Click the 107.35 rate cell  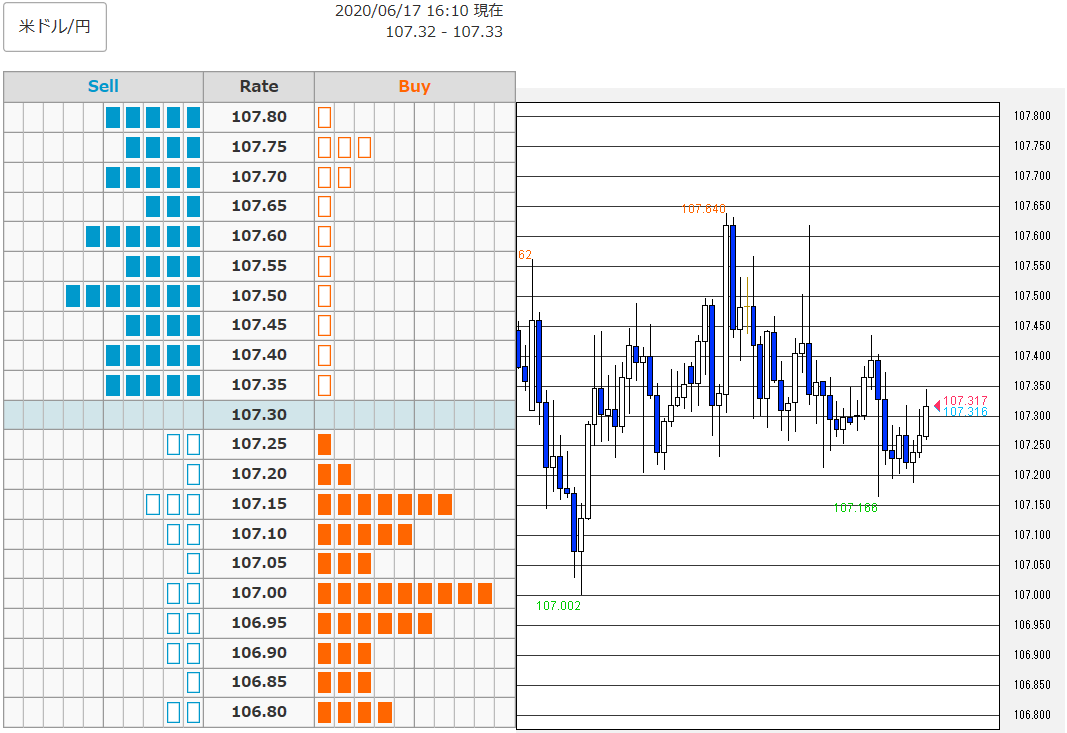tap(259, 385)
